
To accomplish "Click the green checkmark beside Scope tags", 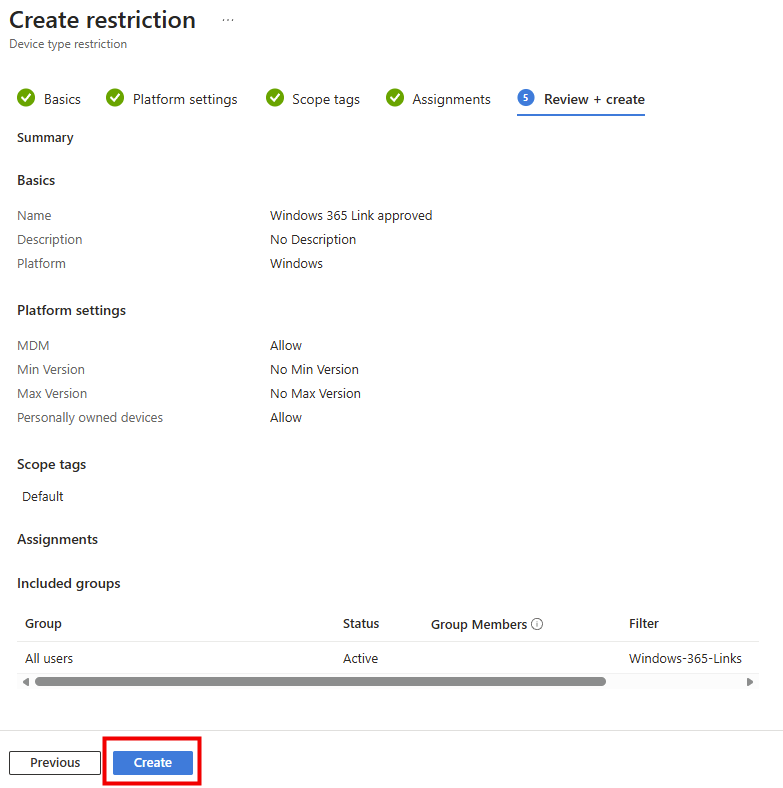I will pyautogui.click(x=274, y=98).
